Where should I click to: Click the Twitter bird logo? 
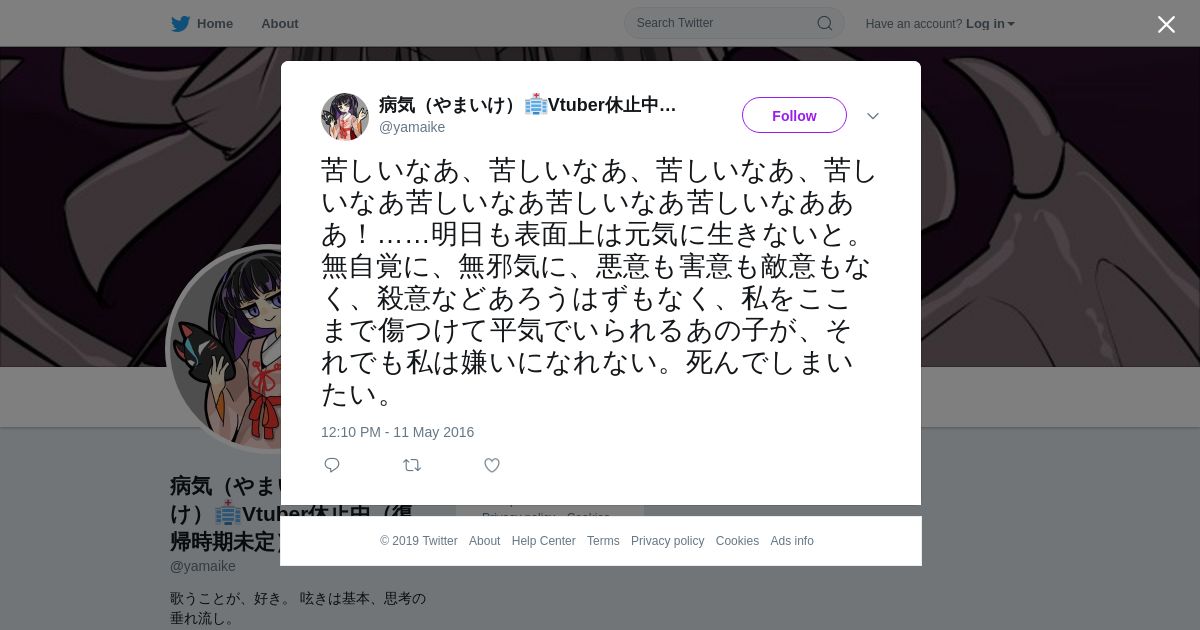(180, 24)
